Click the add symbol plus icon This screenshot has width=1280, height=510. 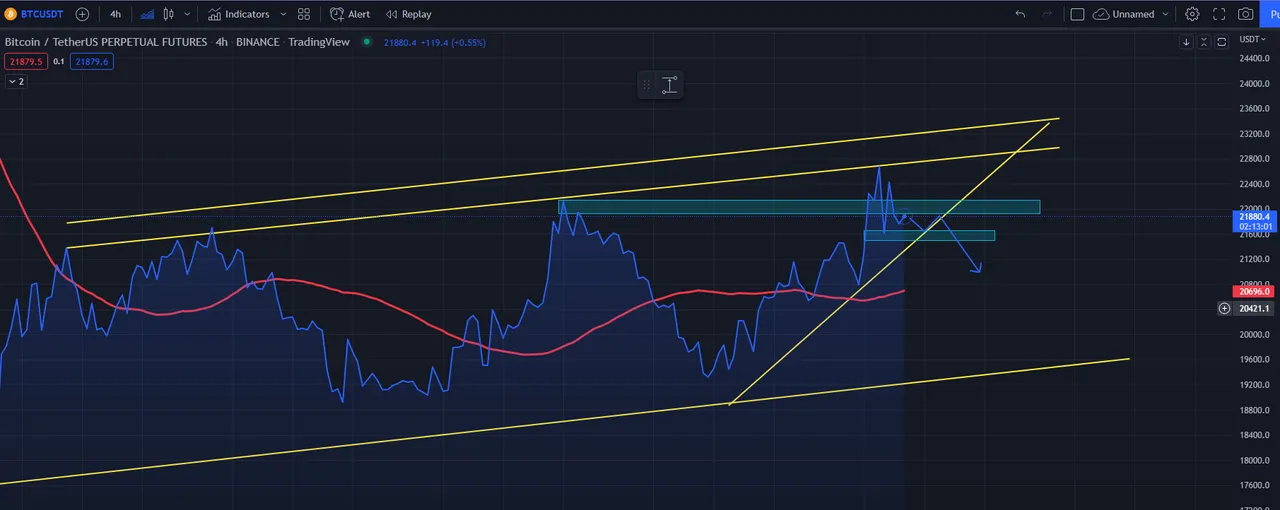coord(82,14)
